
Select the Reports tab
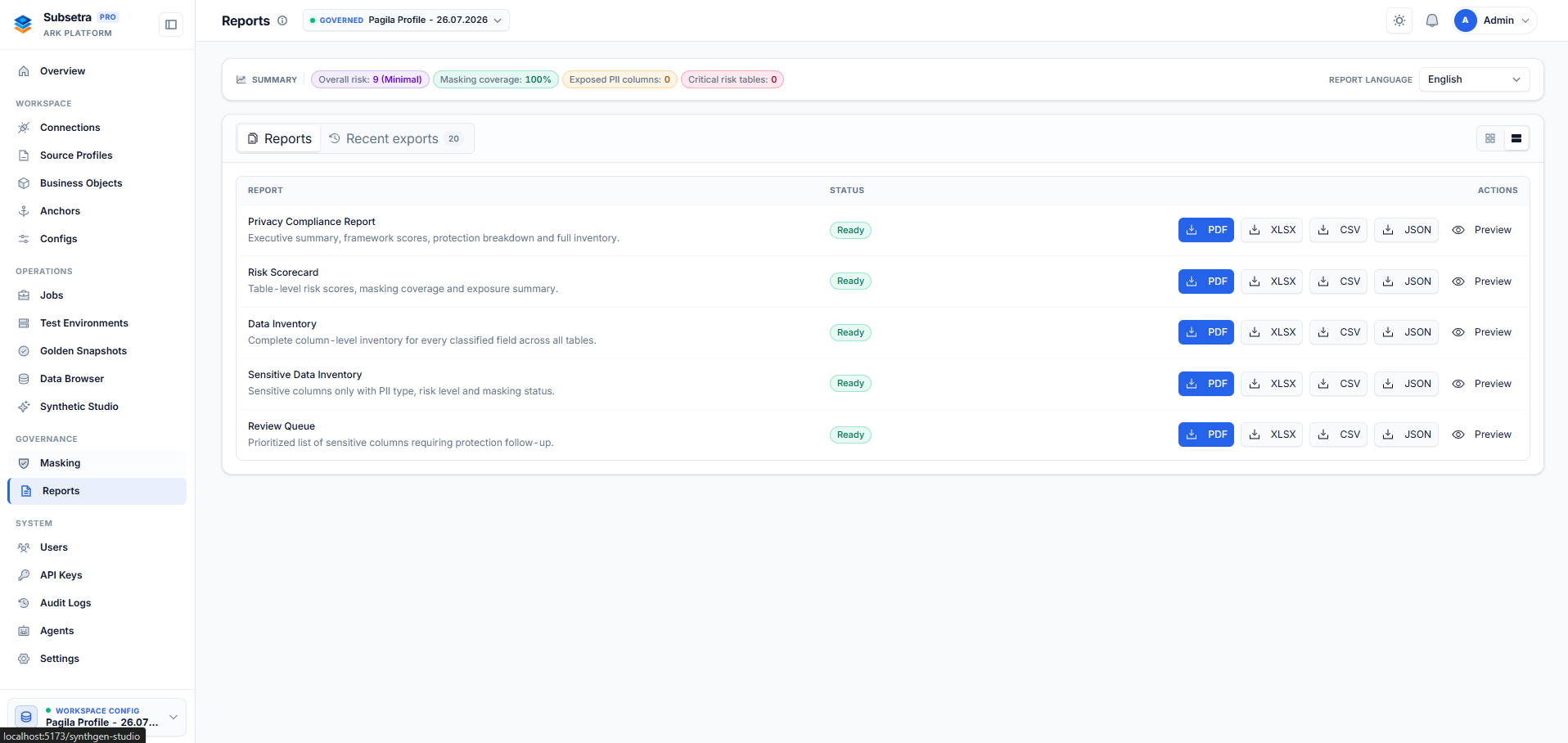click(279, 138)
